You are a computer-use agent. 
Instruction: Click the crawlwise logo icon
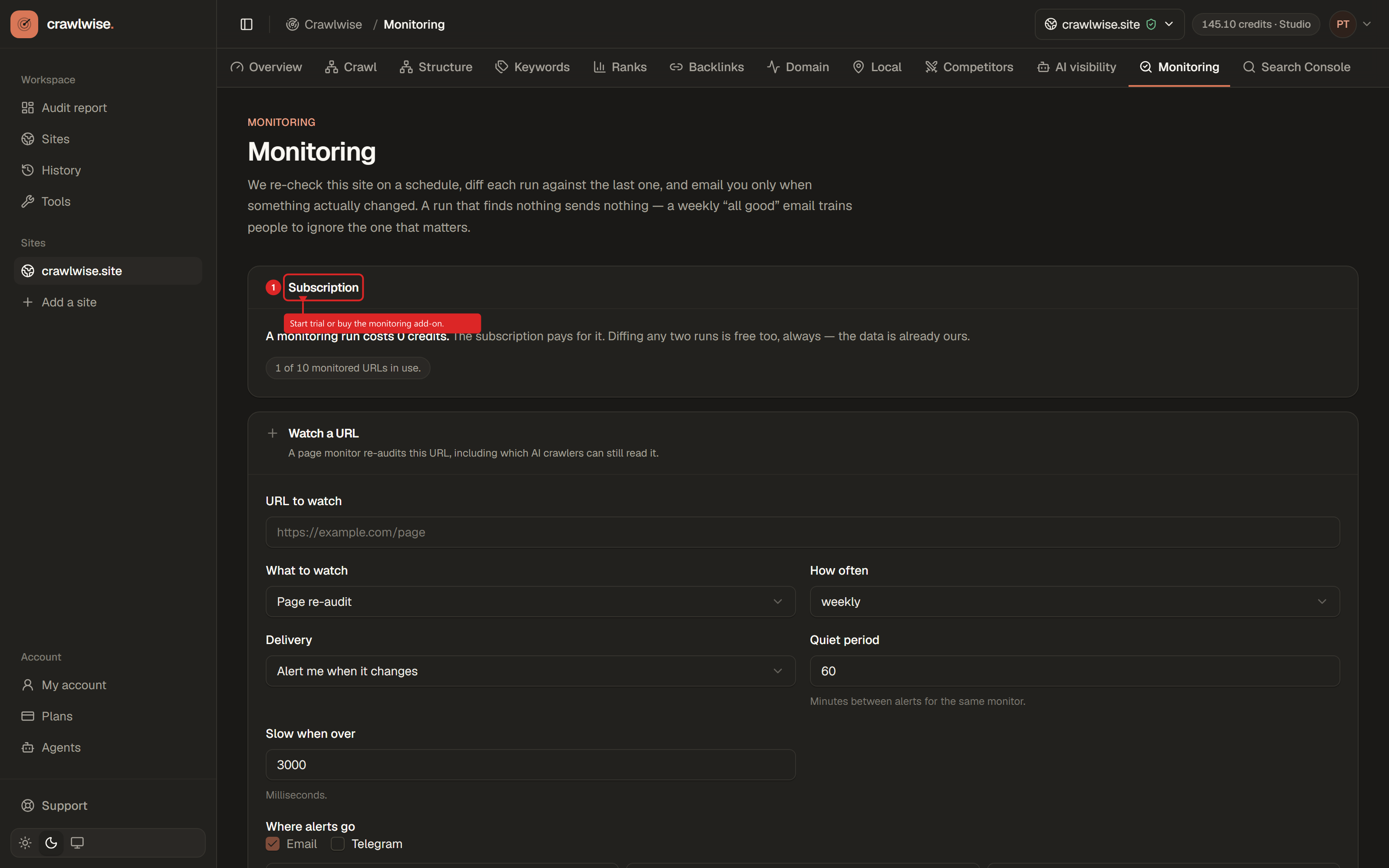pyautogui.click(x=24, y=24)
